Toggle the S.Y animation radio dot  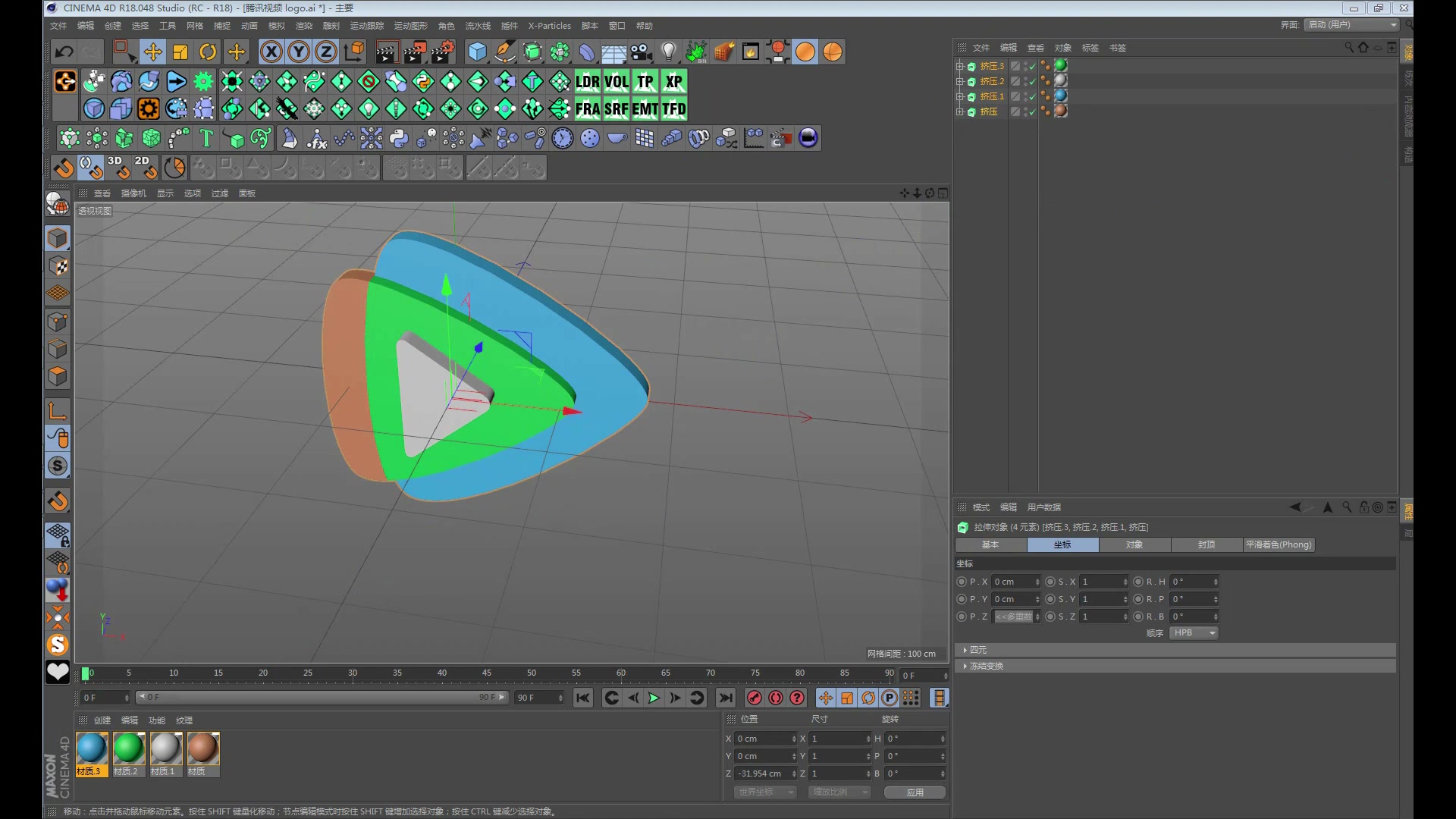pos(1050,599)
